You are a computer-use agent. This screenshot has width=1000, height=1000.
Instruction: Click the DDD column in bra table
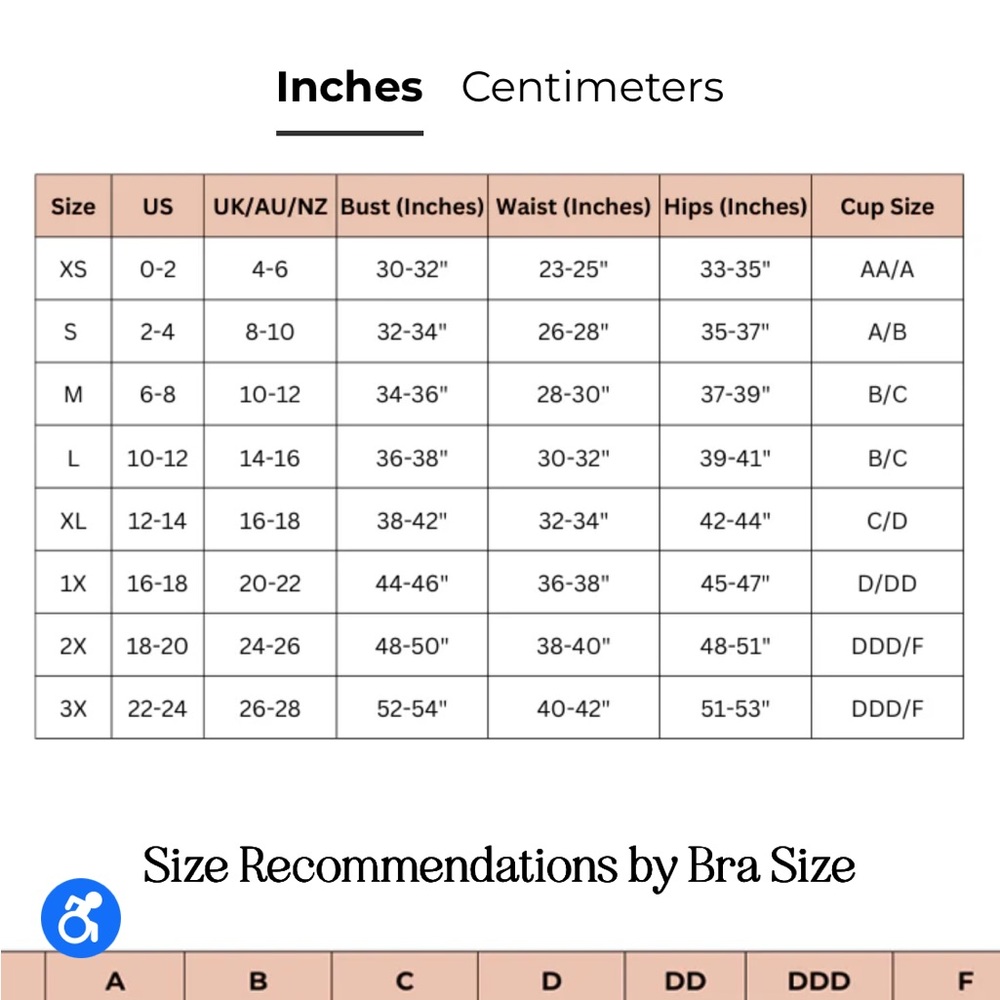(819, 981)
